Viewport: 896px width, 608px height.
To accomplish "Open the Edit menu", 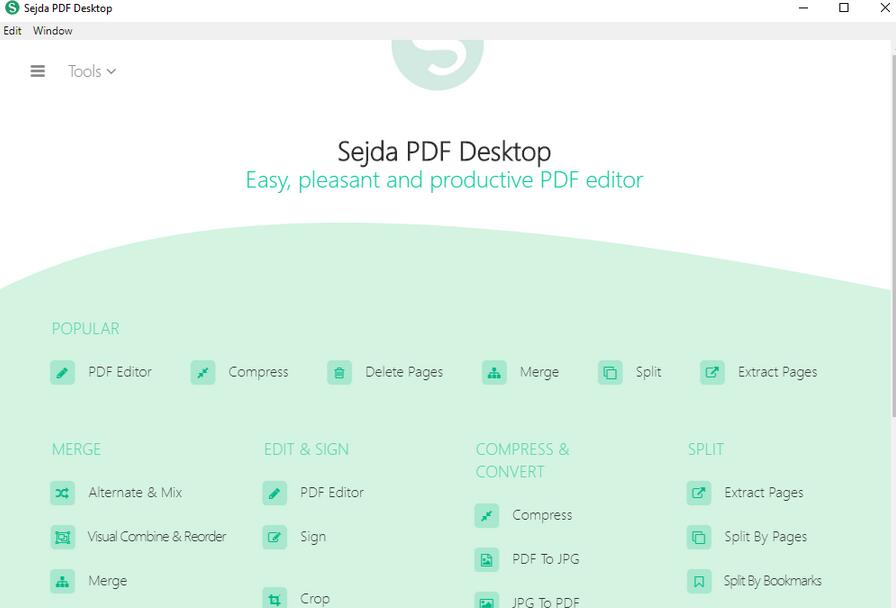I will tap(13, 31).
